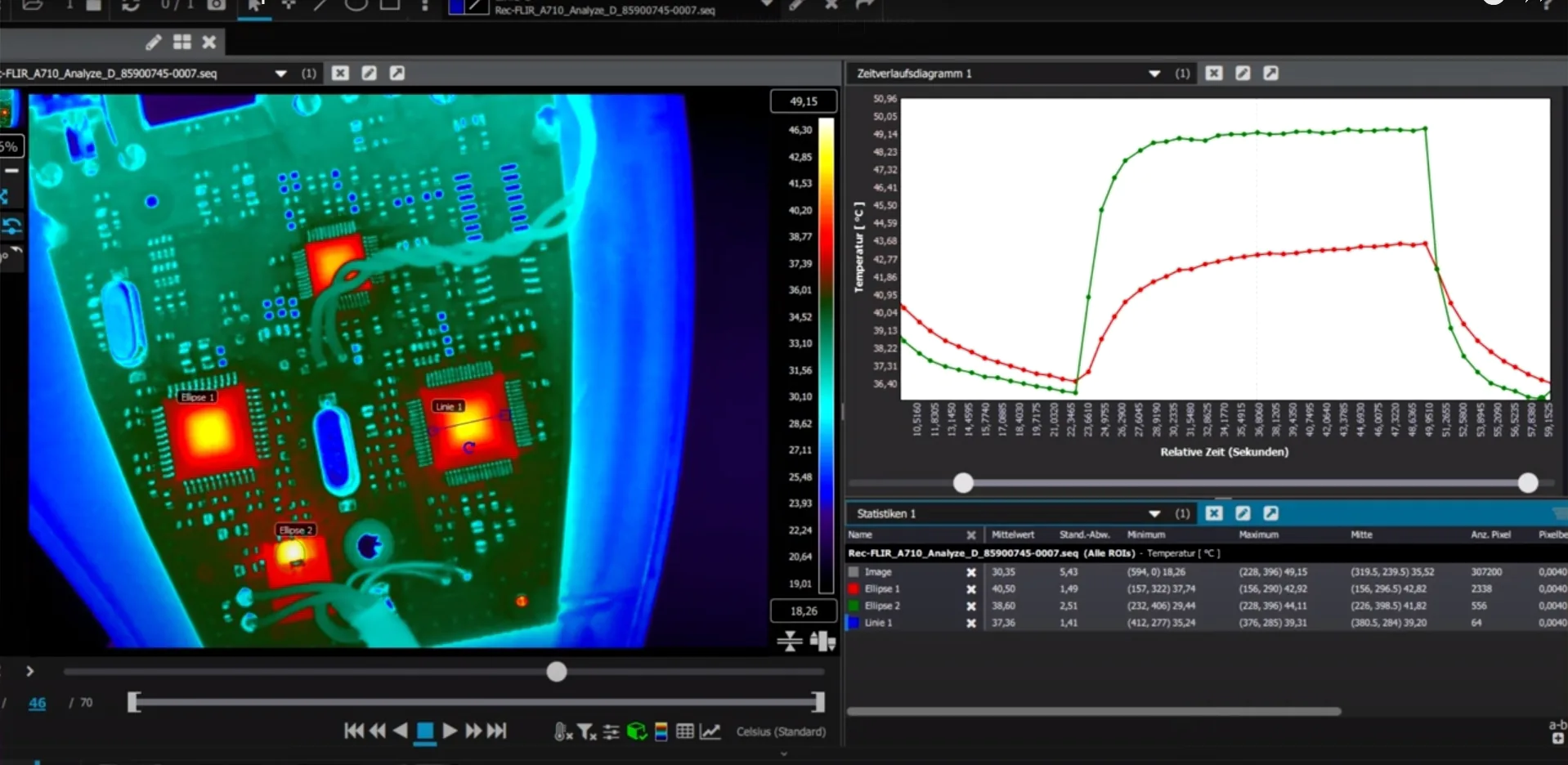
Task: Click the line chart icon
Action: click(x=710, y=731)
